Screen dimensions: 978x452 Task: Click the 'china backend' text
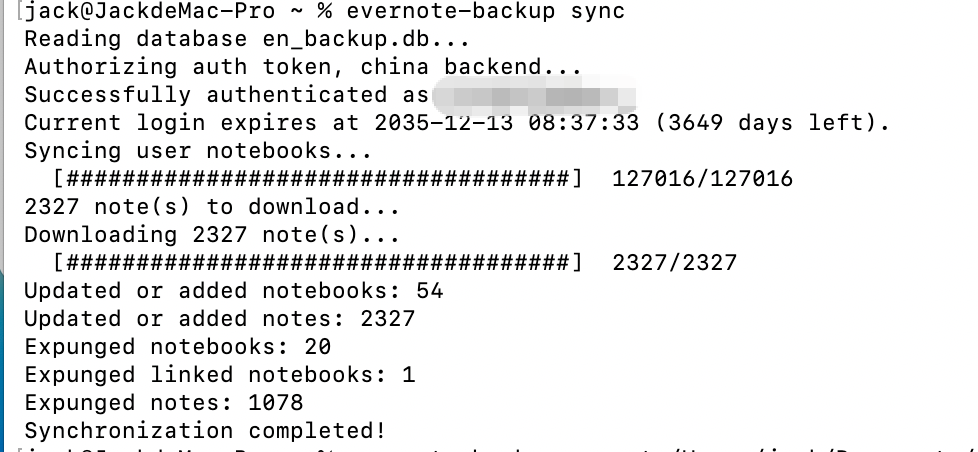470,68
